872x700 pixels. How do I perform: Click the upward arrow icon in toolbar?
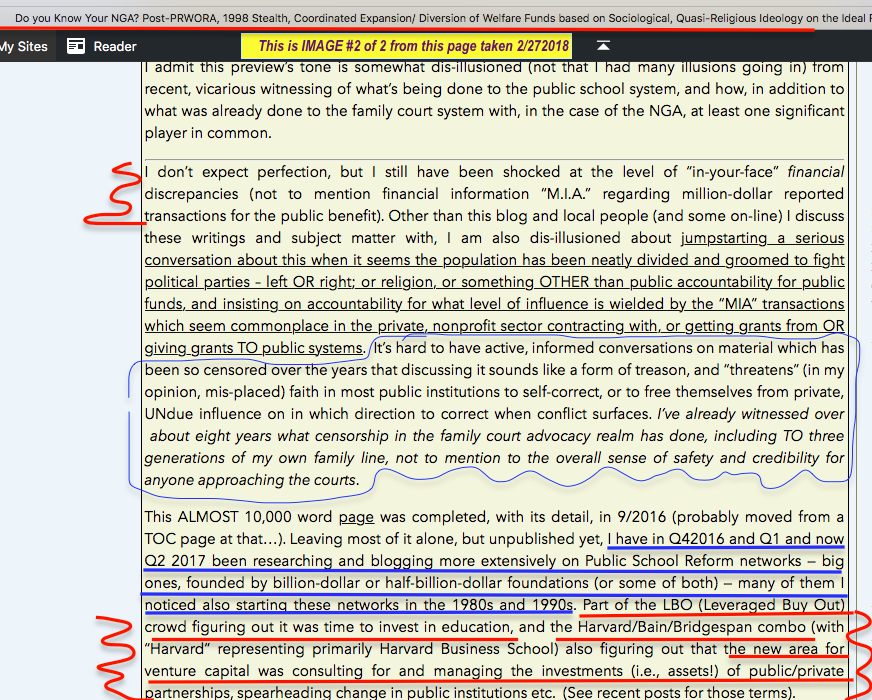pyautogui.click(x=603, y=46)
